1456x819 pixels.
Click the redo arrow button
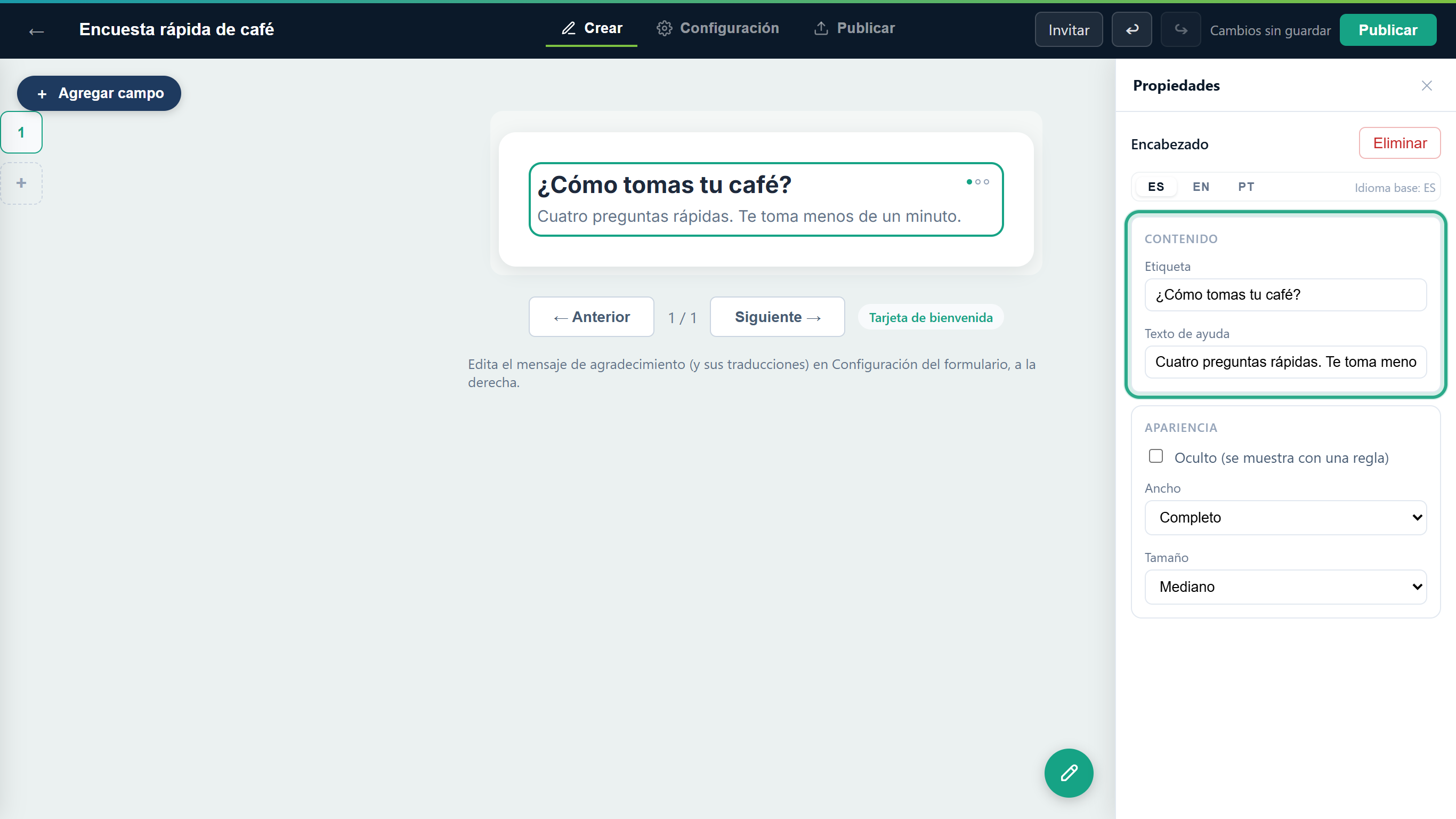coord(1181,29)
